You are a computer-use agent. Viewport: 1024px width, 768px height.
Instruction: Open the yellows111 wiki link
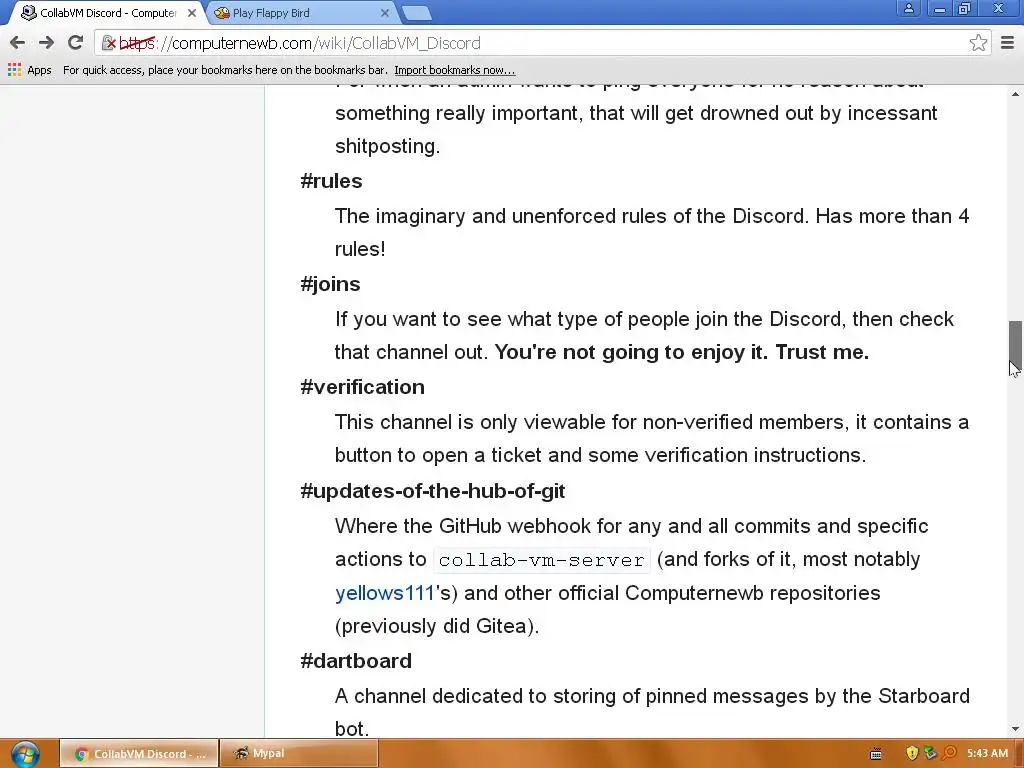point(385,593)
